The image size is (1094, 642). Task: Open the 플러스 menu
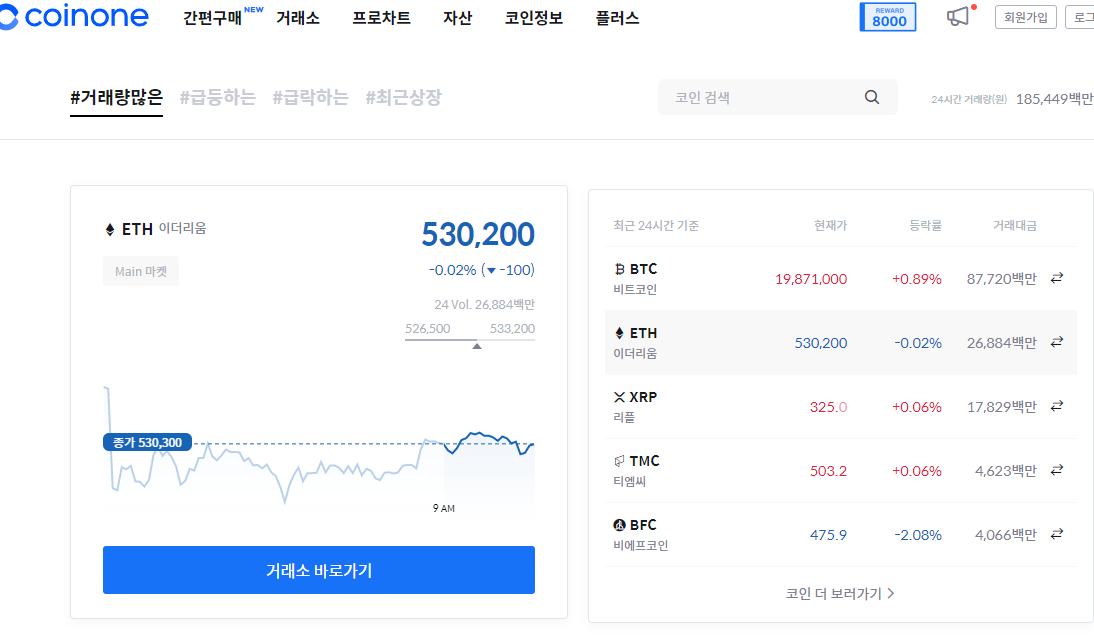point(617,18)
